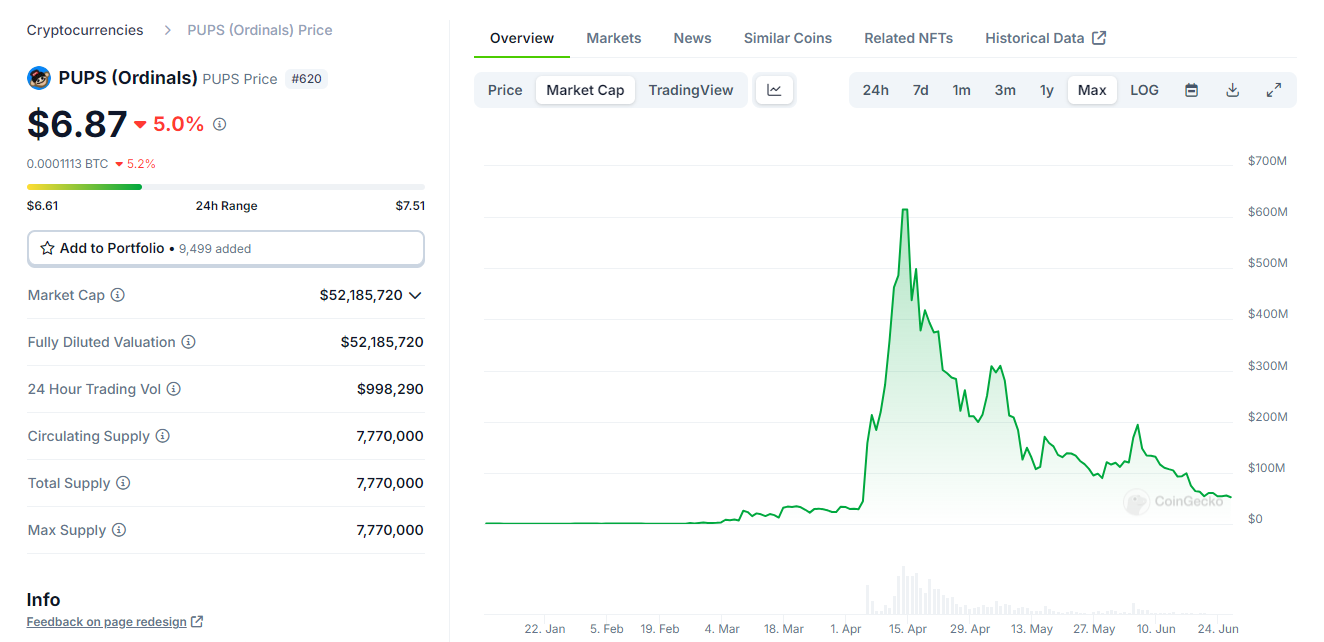Click the PUPS coin logo icon
The image size is (1324, 642).
click(x=39, y=78)
